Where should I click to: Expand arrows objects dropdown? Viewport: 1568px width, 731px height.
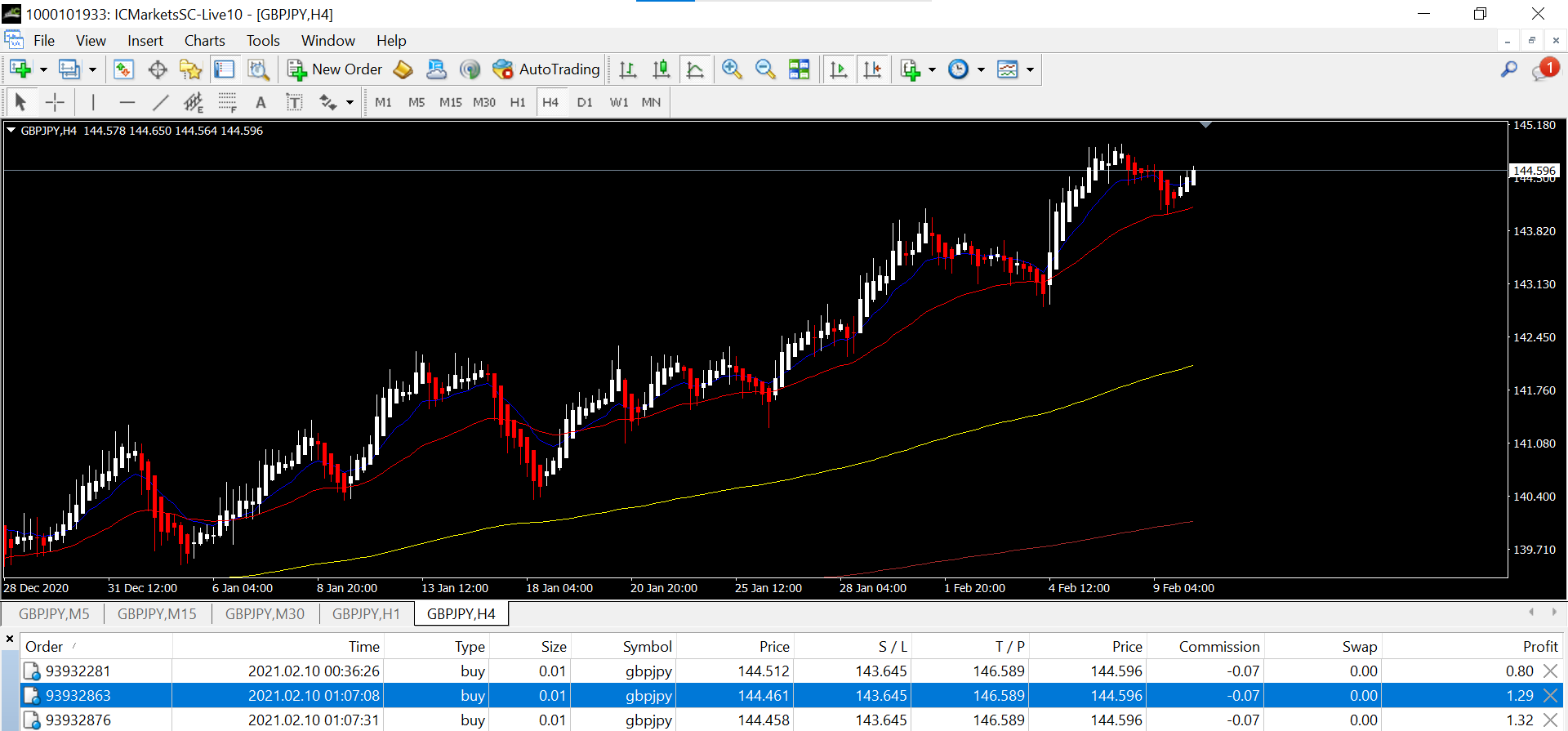(350, 102)
